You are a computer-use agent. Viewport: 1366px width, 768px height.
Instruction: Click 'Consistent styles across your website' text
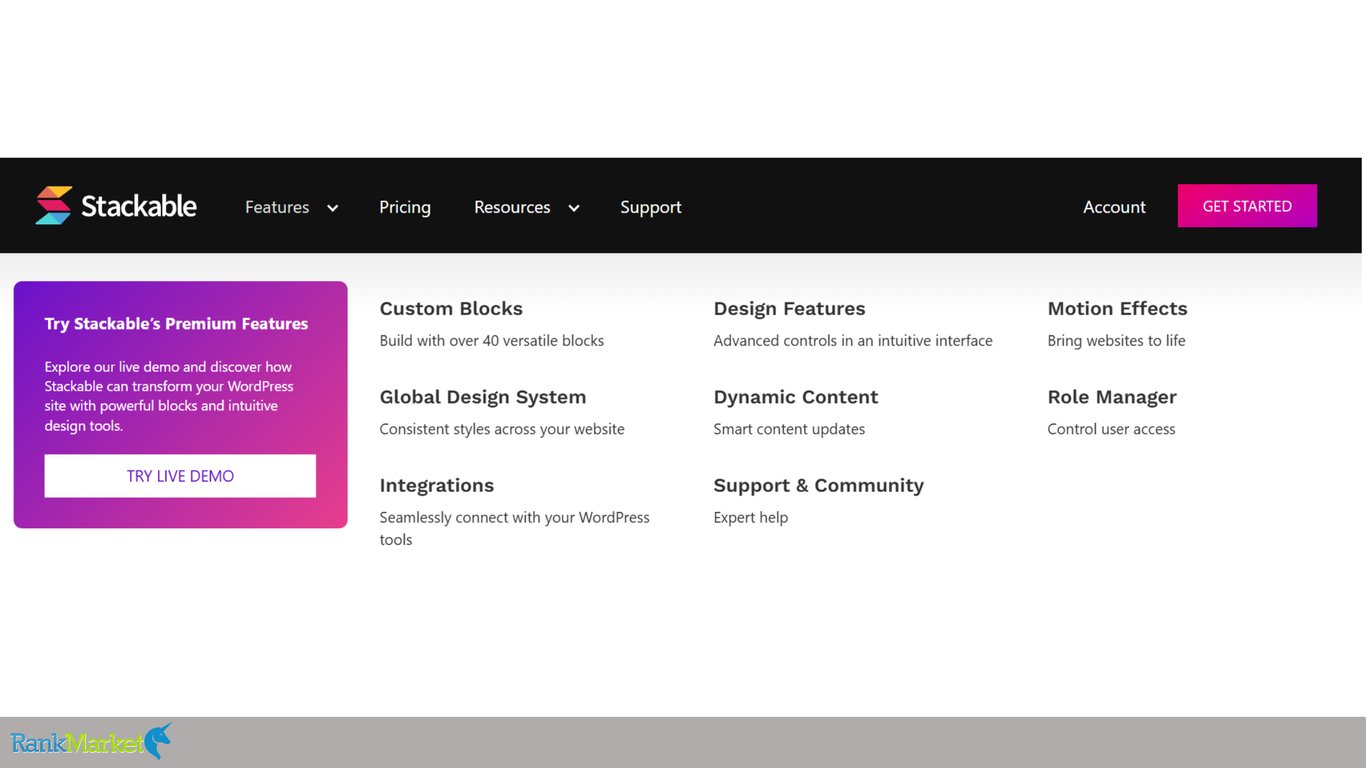pos(502,429)
